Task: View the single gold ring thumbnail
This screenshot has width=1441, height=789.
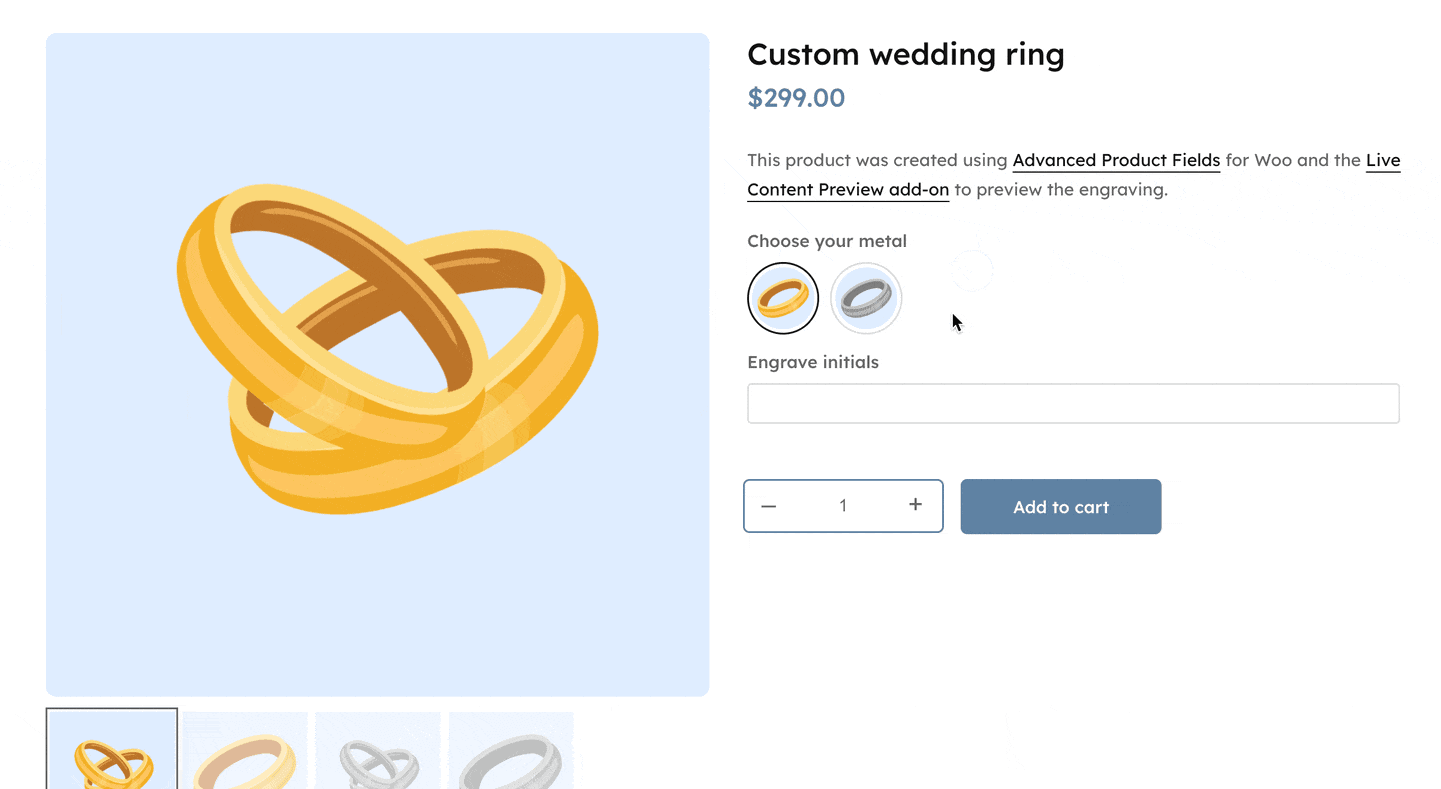Action: [x=245, y=752]
